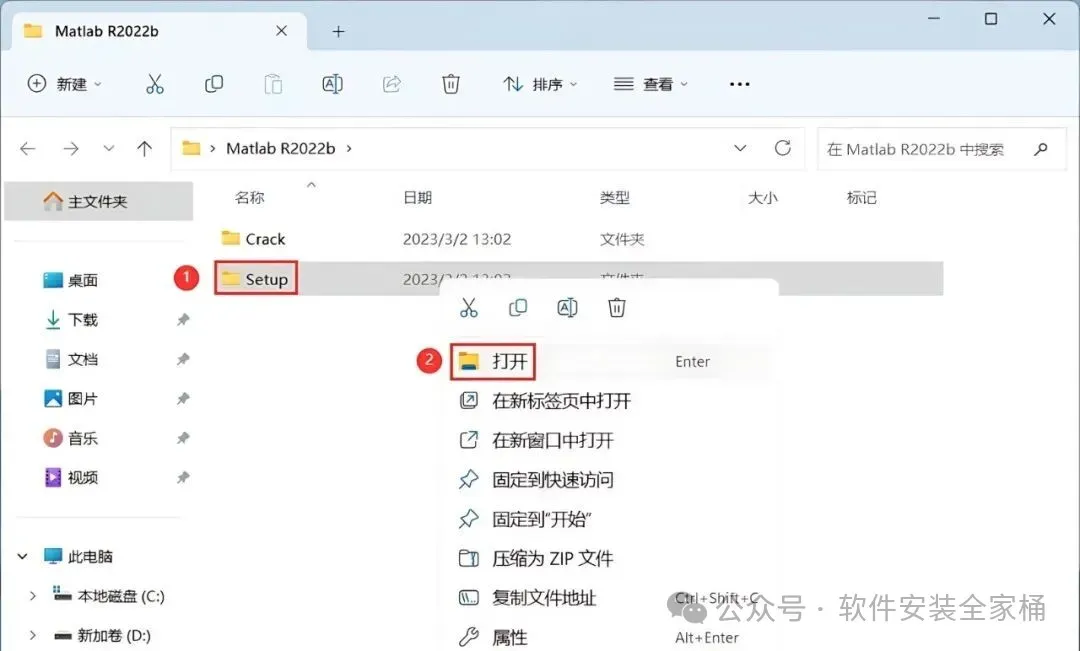Click the search magnifier icon
The width and height of the screenshot is (1080, 651).
pos(1041,149)
